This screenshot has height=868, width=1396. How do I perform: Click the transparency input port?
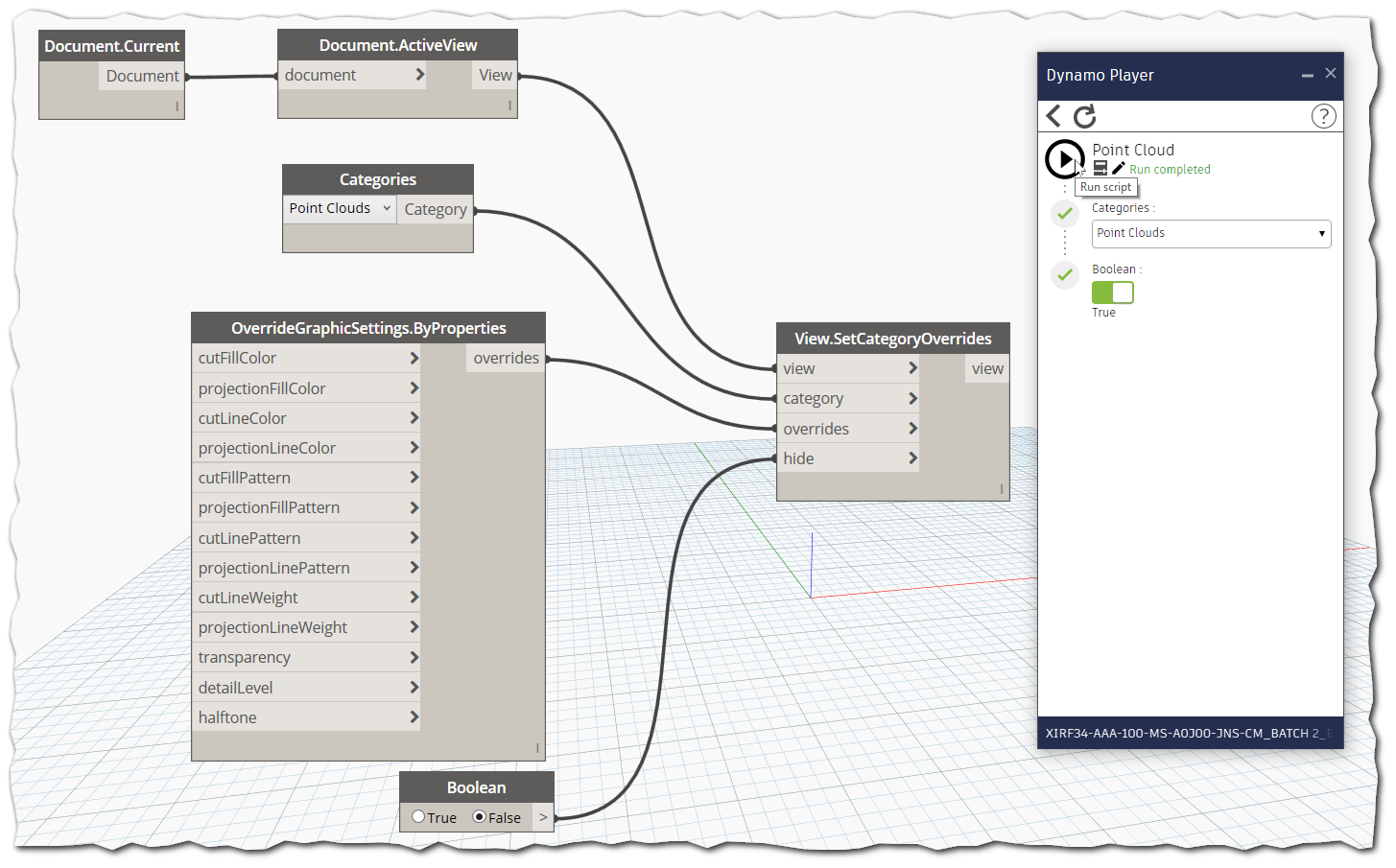pyautogui.click(x=307, y=657)
